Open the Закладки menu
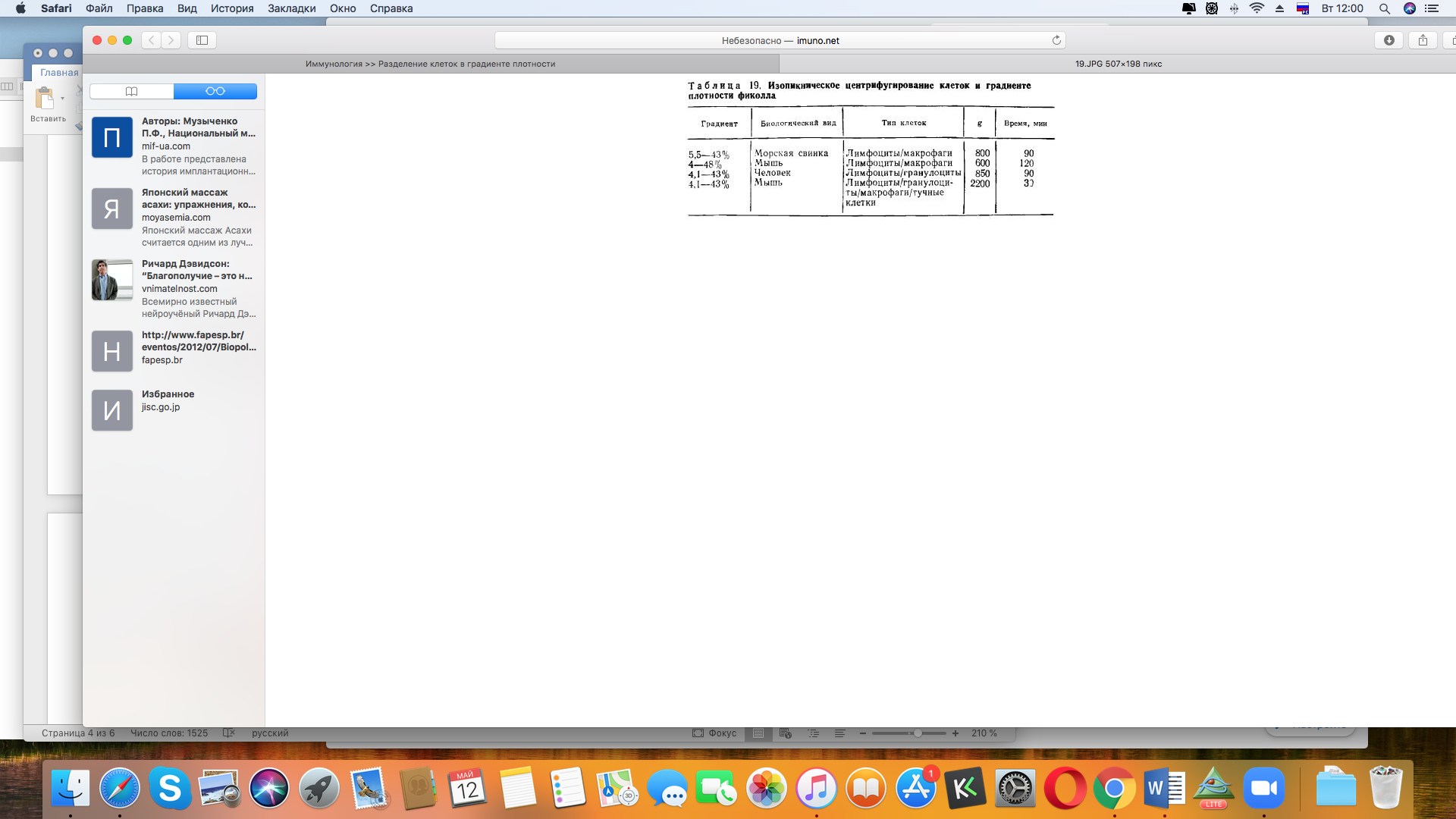The height and width of the screenshot is (819, 1456). 291,8
